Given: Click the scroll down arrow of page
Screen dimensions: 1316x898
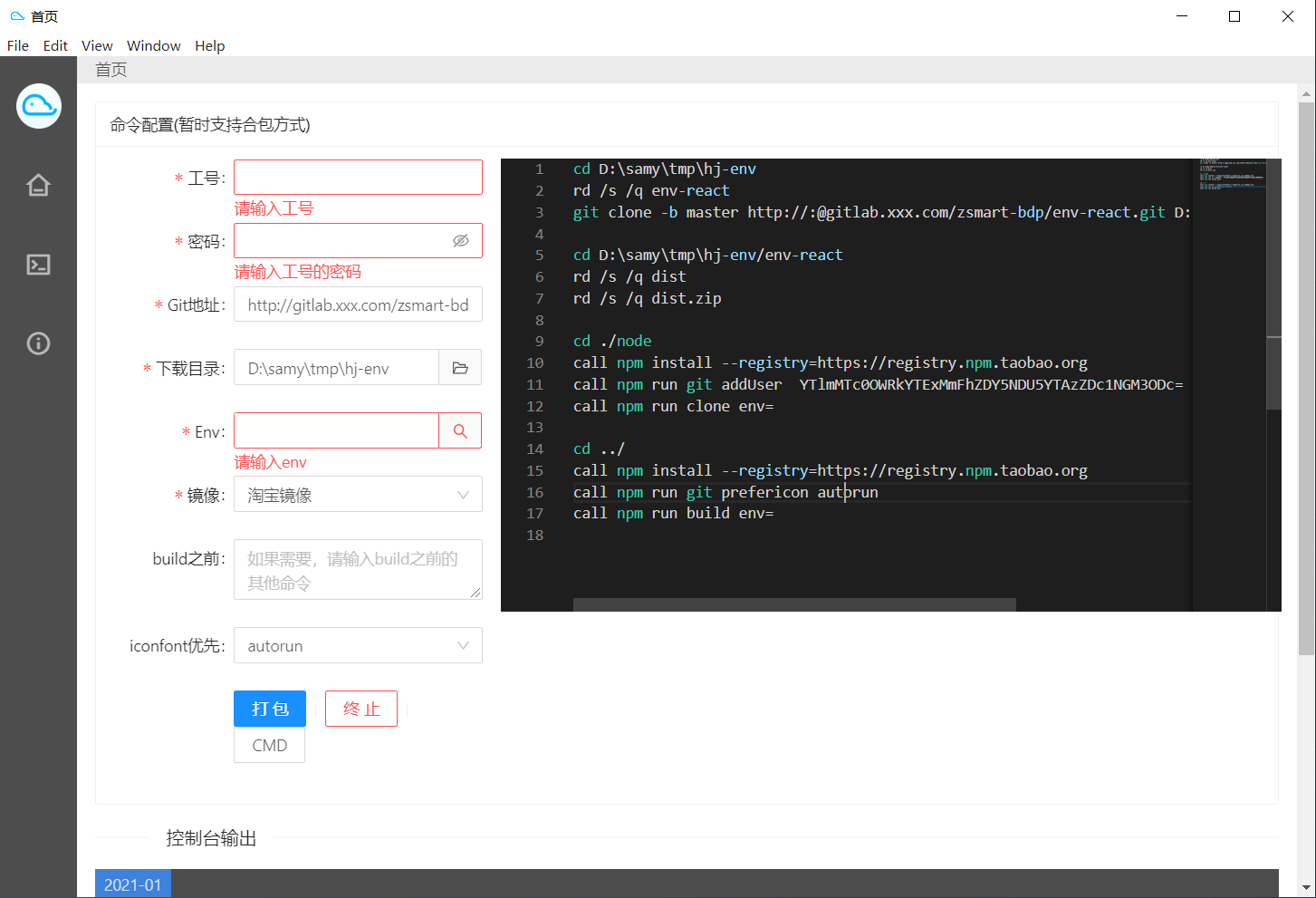Looking at the screenshot, I should point(1306,888).
